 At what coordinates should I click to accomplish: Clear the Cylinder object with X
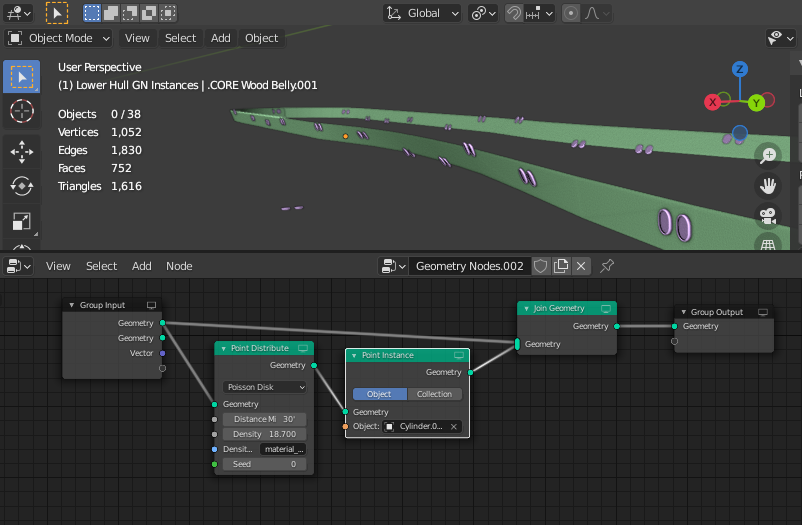pos(454,426)
